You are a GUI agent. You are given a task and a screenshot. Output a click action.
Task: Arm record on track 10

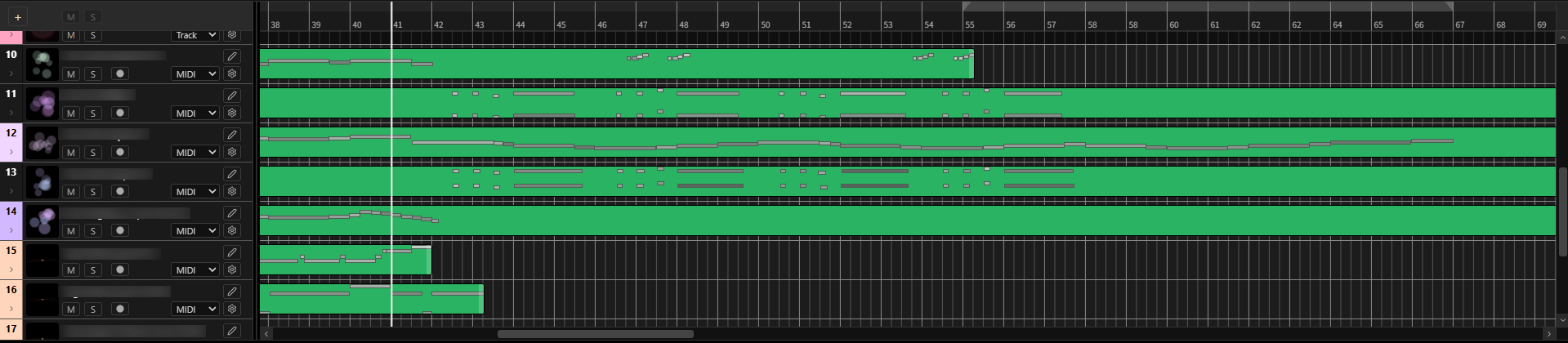[x=120, y=74]
